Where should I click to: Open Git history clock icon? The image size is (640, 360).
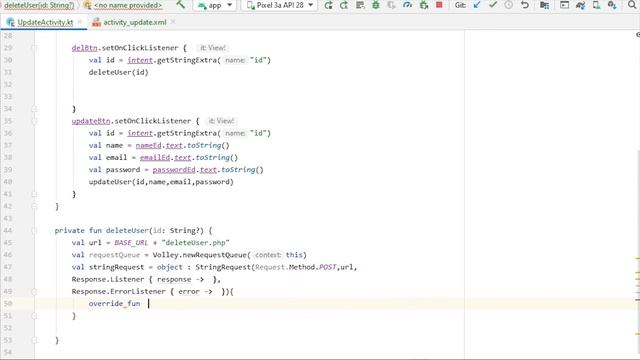[509, 5]
